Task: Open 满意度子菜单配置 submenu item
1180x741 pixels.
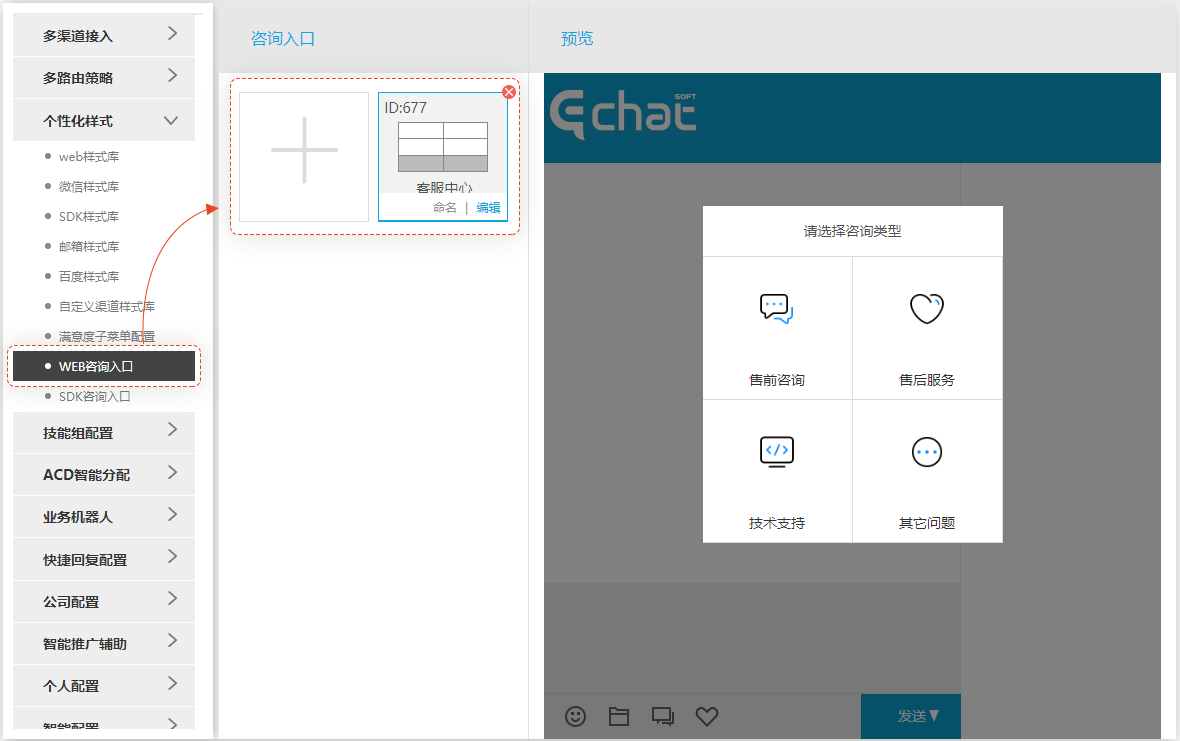Action: (x=107, y=336)
